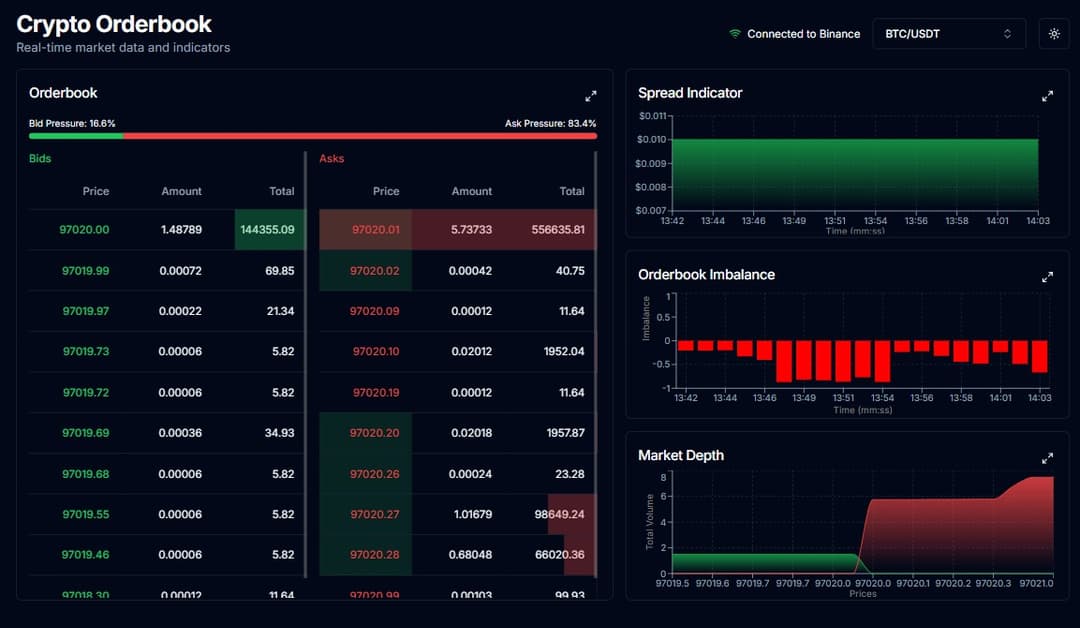Click the 'Bid Pressure: 16.6%' label
1080x628 pixels.
tap(71, 123)
